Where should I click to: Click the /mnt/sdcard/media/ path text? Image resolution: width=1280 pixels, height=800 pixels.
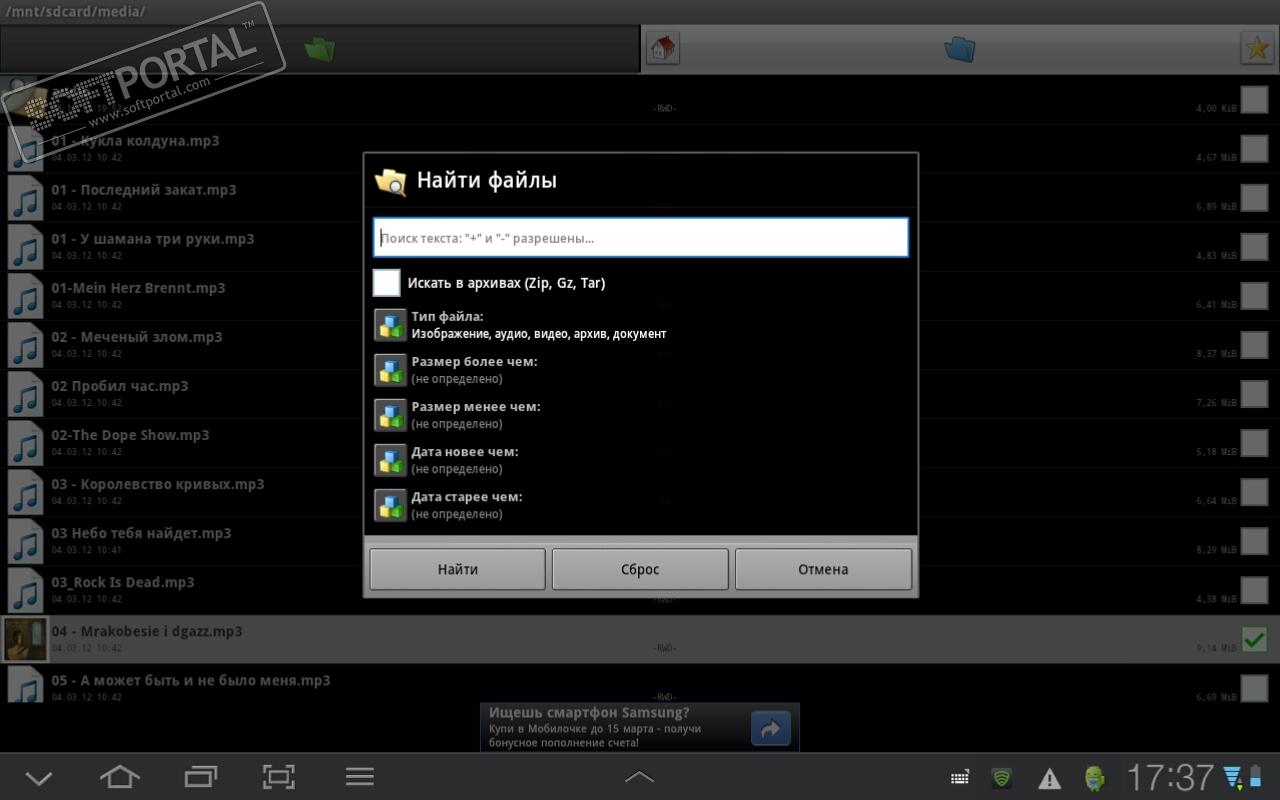tap(74, 12)
